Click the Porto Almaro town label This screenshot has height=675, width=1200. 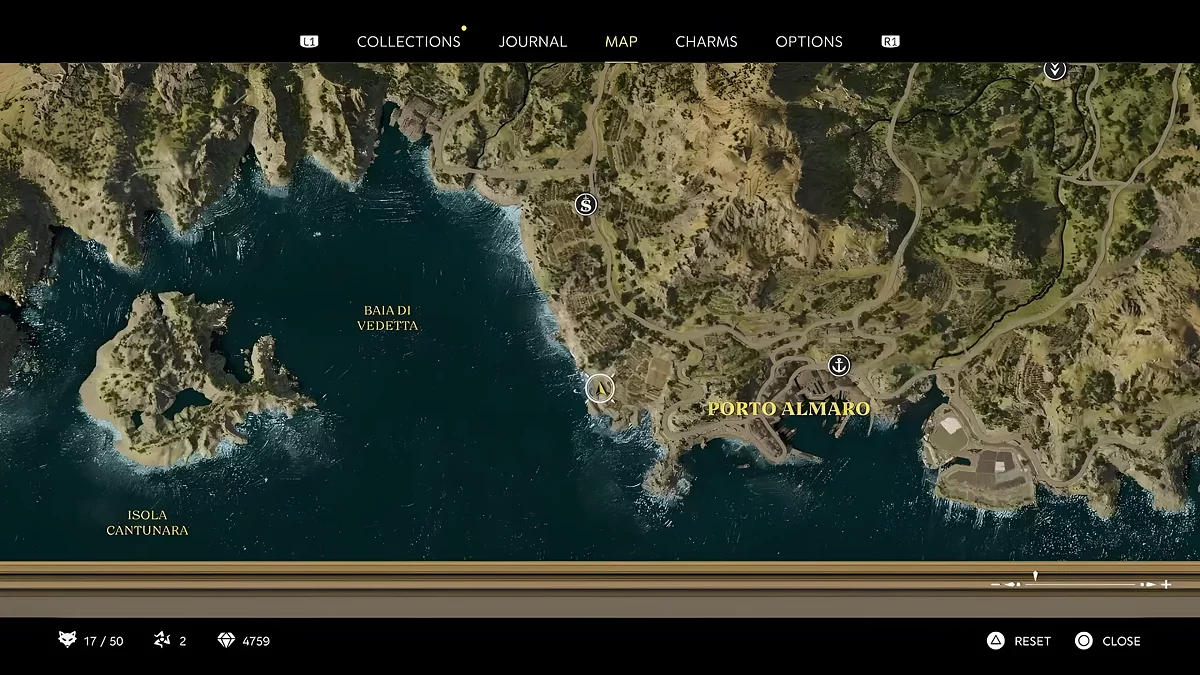coord(789,408)
